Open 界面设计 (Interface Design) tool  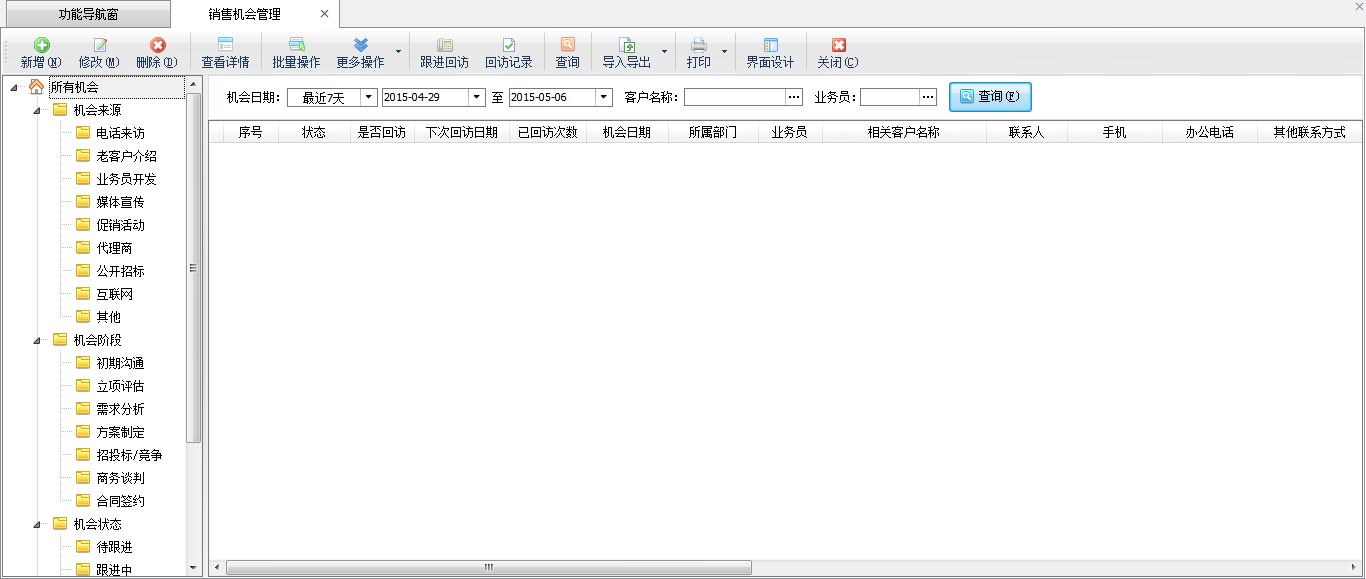770,46
